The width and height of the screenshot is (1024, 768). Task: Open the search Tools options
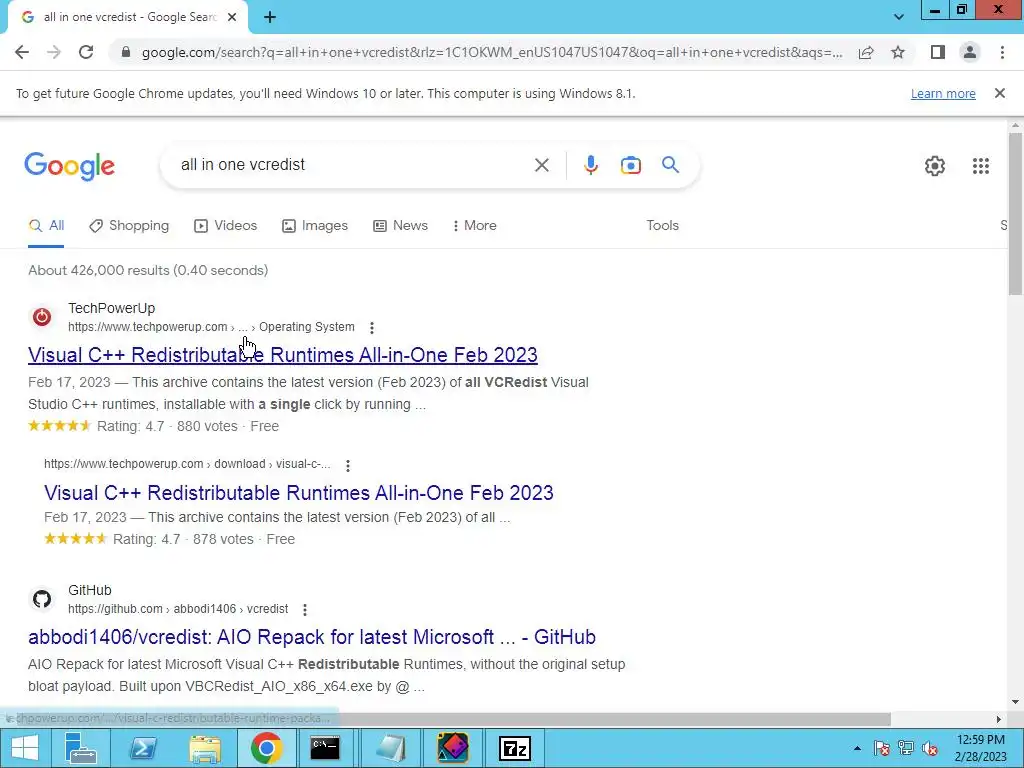pos(662,225)
